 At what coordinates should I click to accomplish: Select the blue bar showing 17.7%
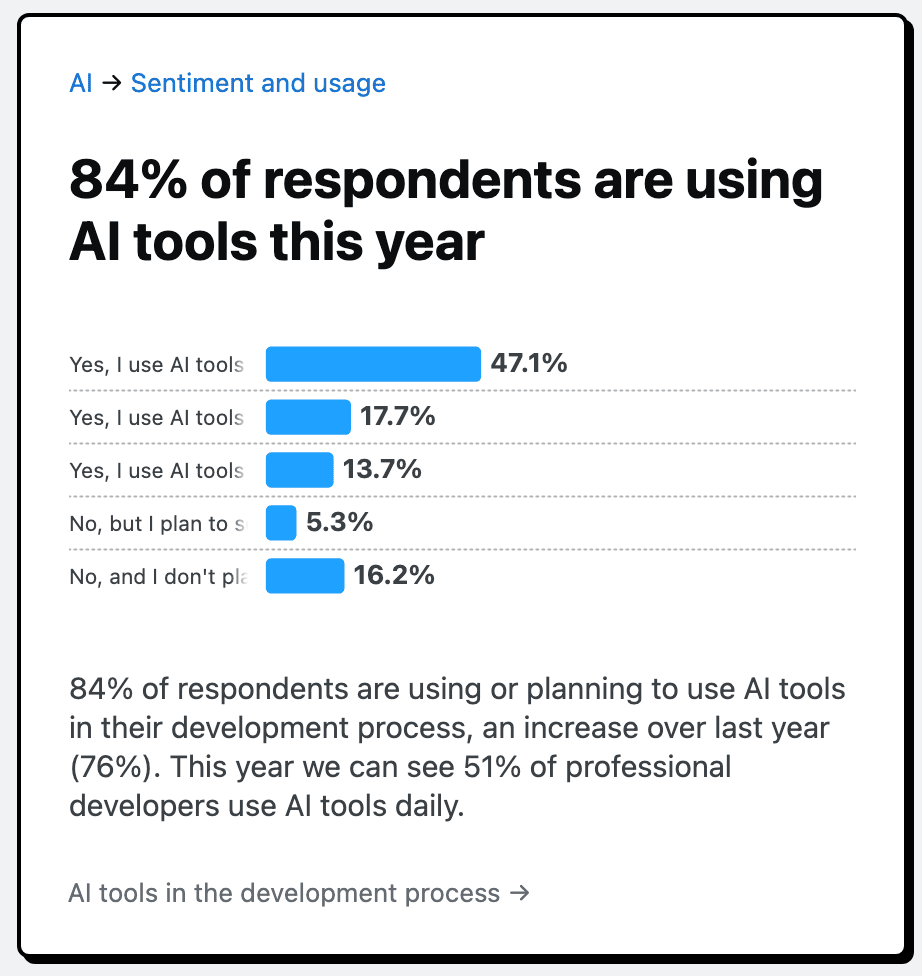(308, 417)
